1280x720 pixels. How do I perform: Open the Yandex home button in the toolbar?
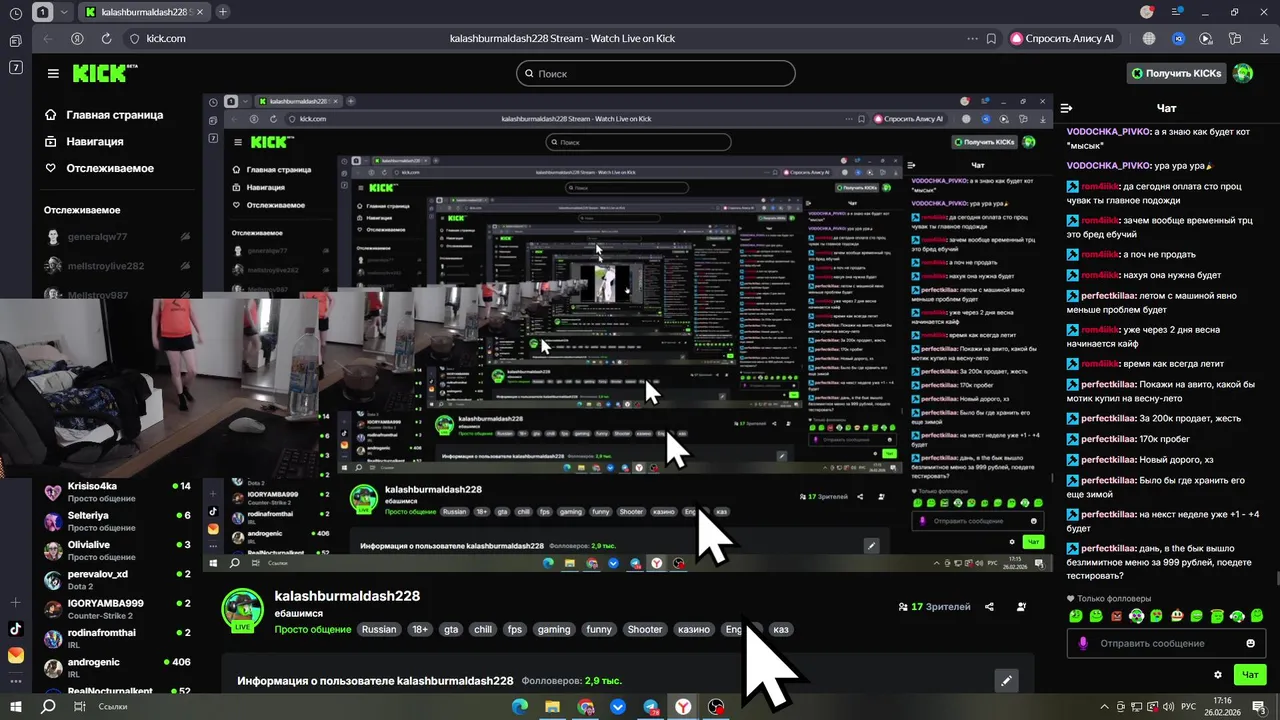(77, 39)
